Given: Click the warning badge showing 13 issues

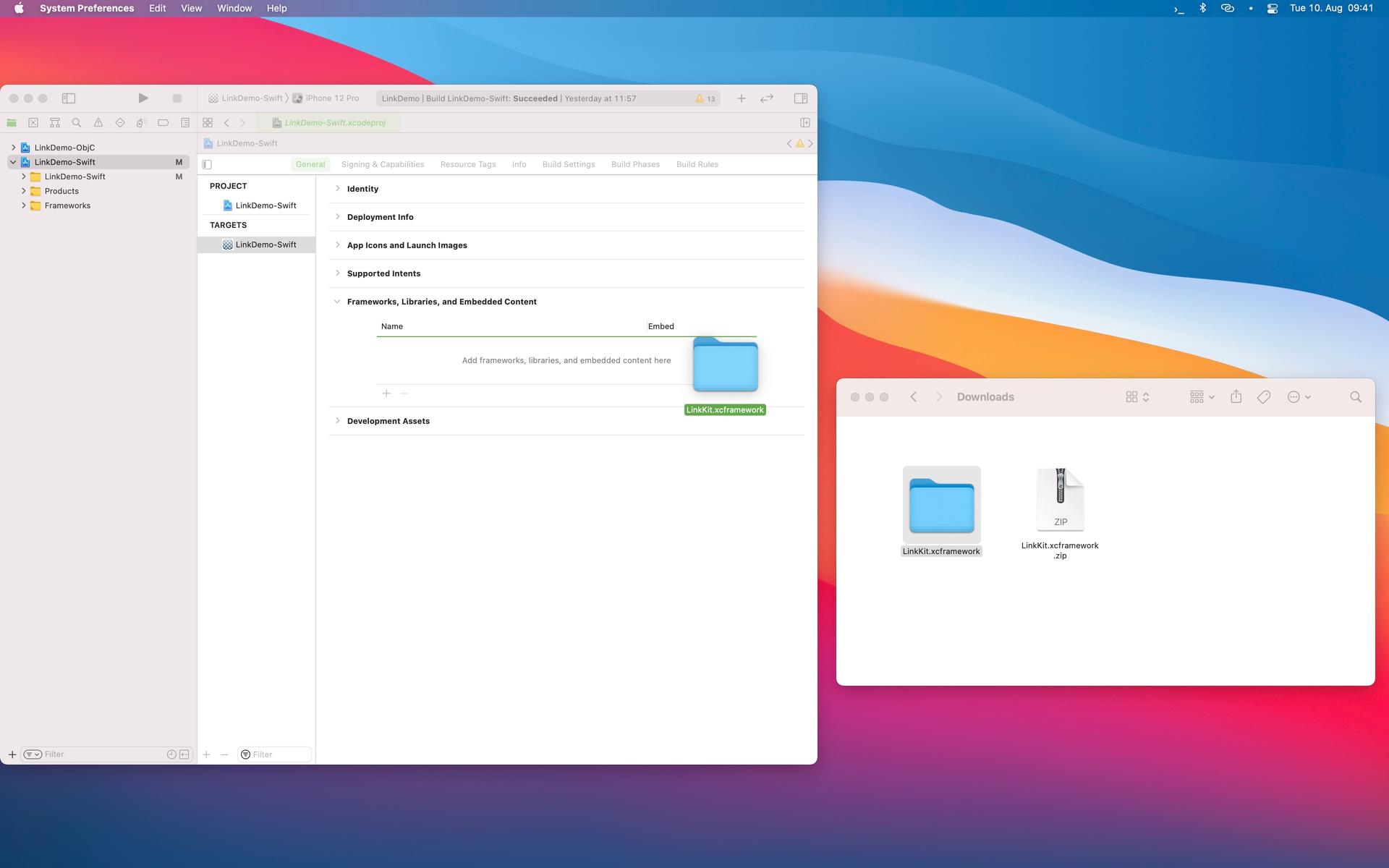Looking at the screenshot, I should coord(705,98).
